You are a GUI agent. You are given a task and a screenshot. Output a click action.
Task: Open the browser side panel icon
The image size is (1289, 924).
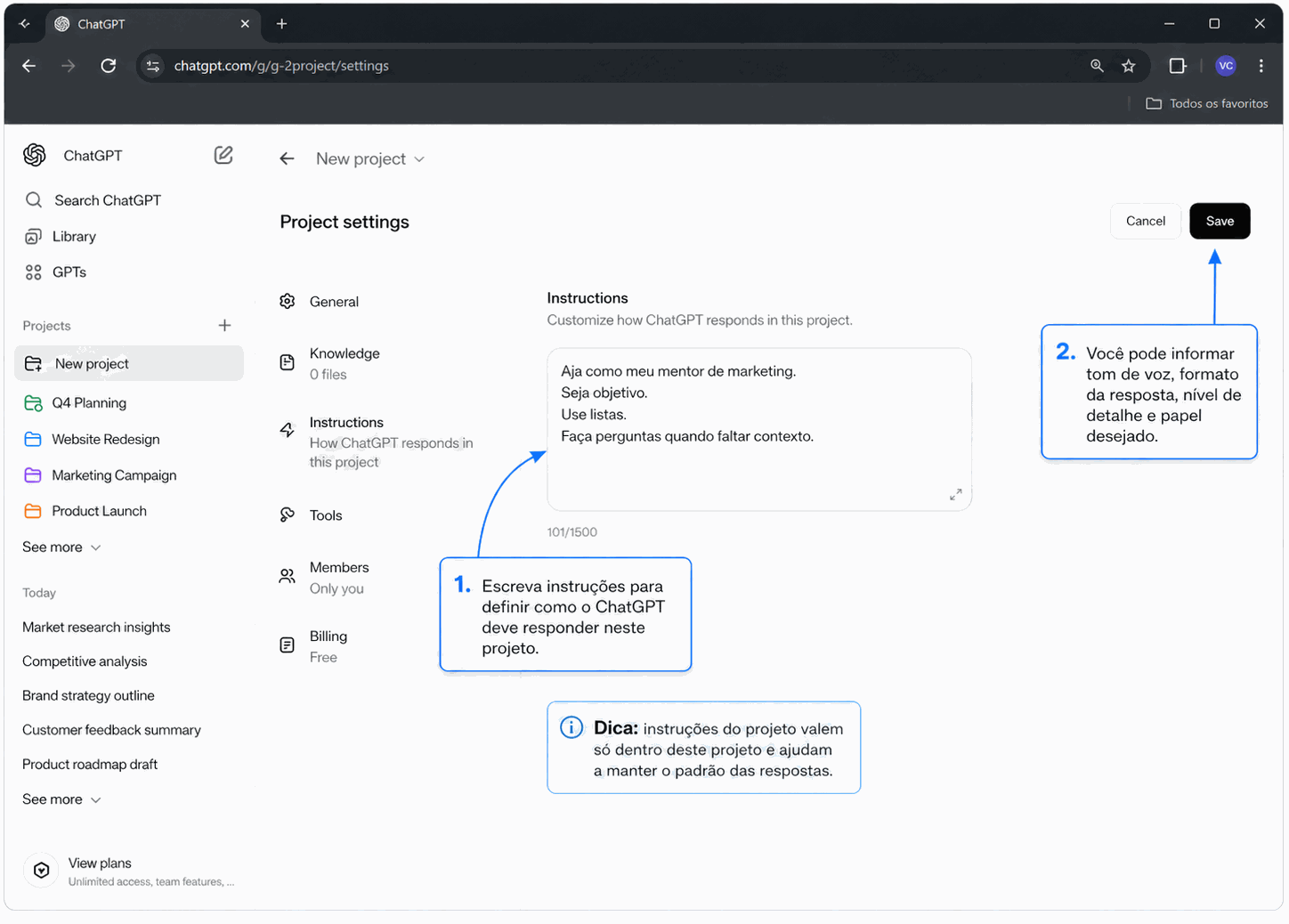pos(1178,66)
